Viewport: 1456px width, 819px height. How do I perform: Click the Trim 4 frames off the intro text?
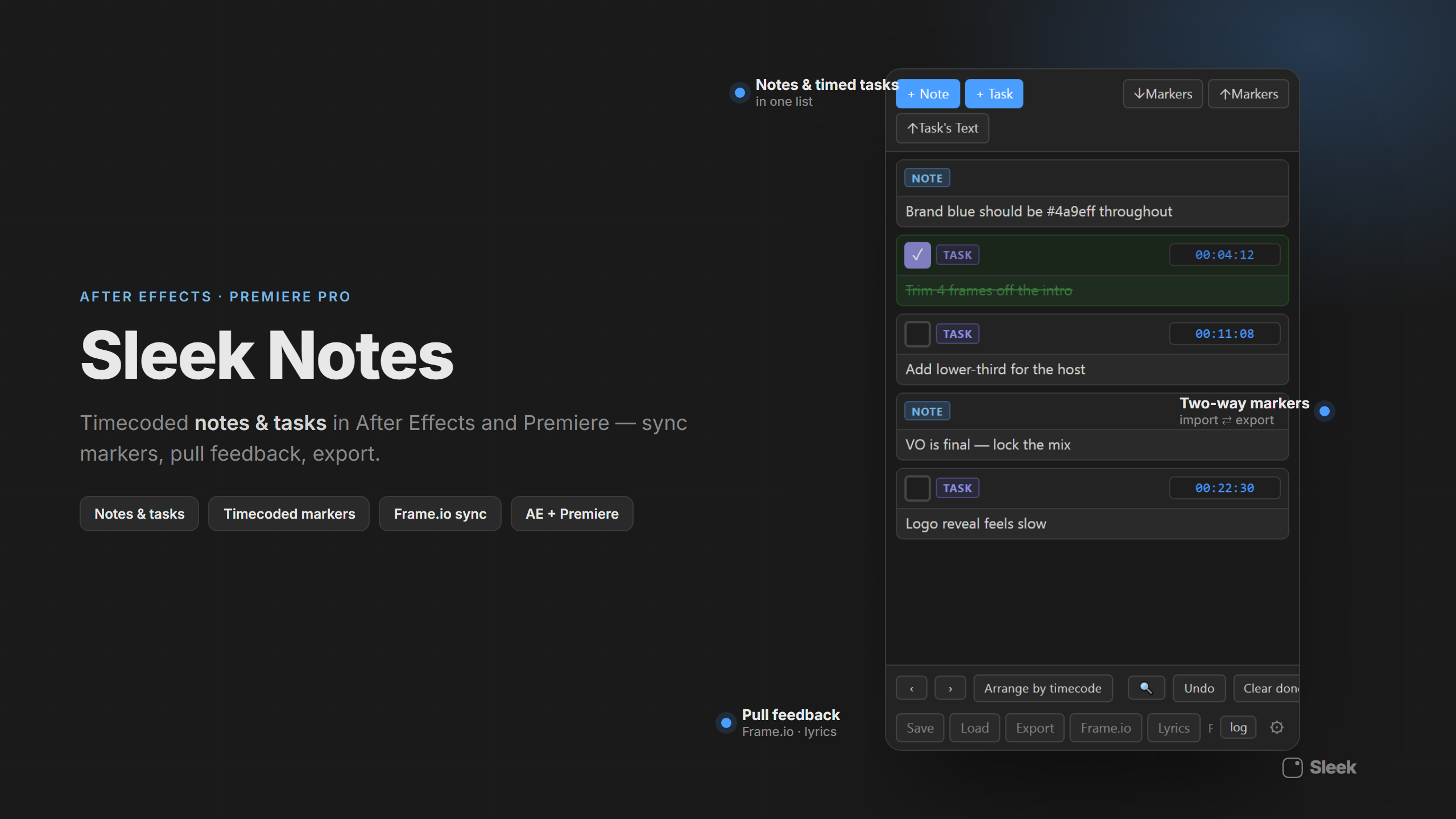988,291
